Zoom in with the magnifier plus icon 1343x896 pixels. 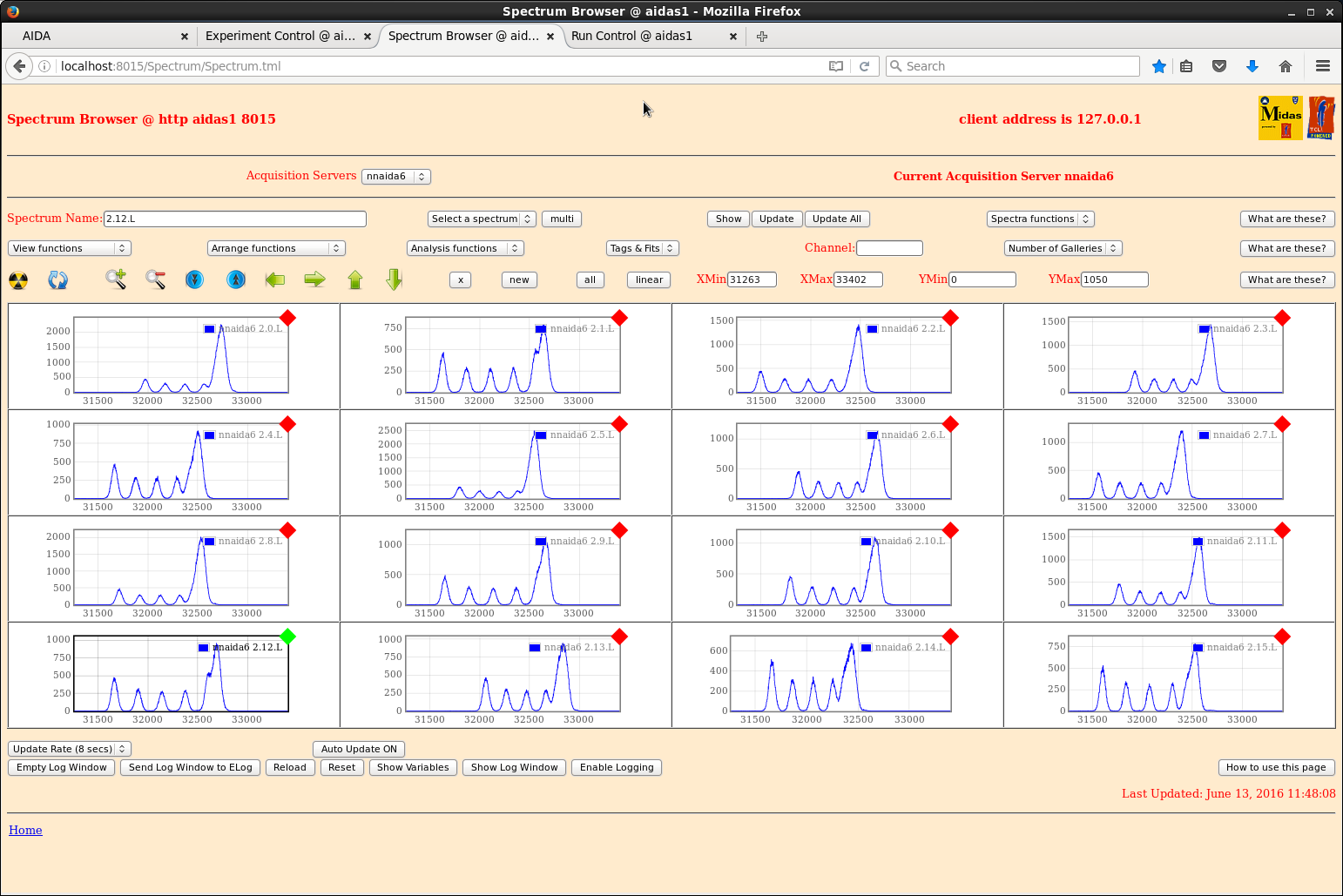[116, 280]
